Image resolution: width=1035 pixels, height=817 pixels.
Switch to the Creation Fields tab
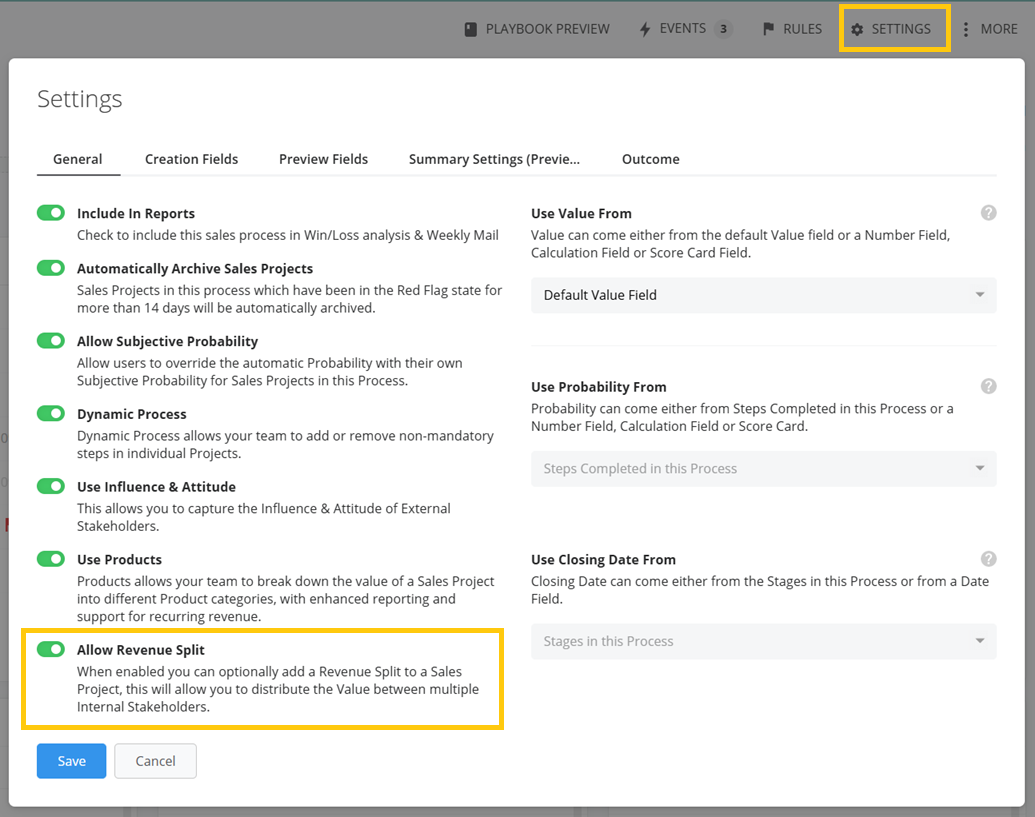(x=191, y=159)
